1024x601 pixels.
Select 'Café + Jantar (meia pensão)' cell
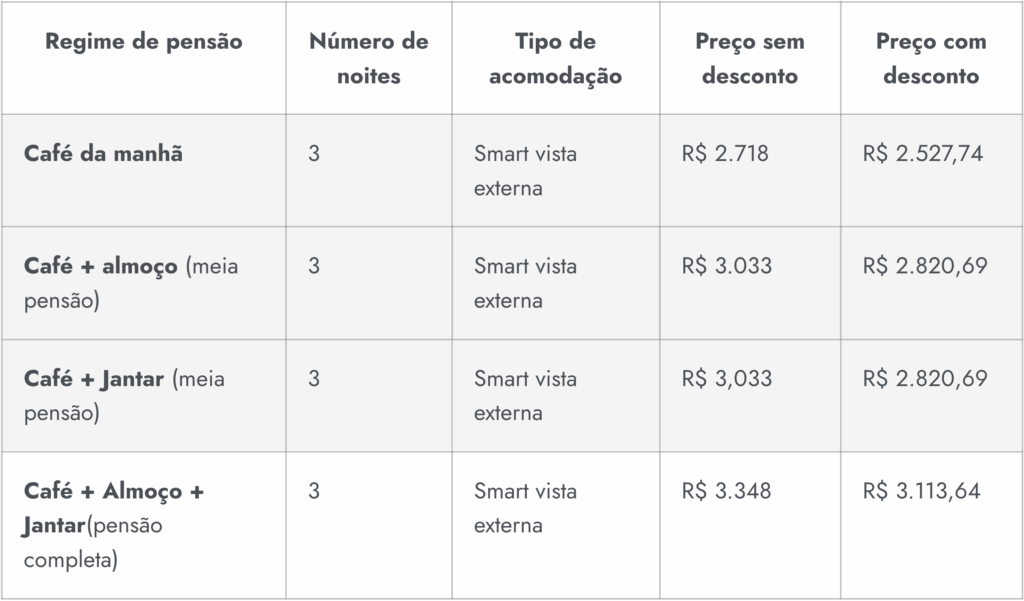point(124,396)
